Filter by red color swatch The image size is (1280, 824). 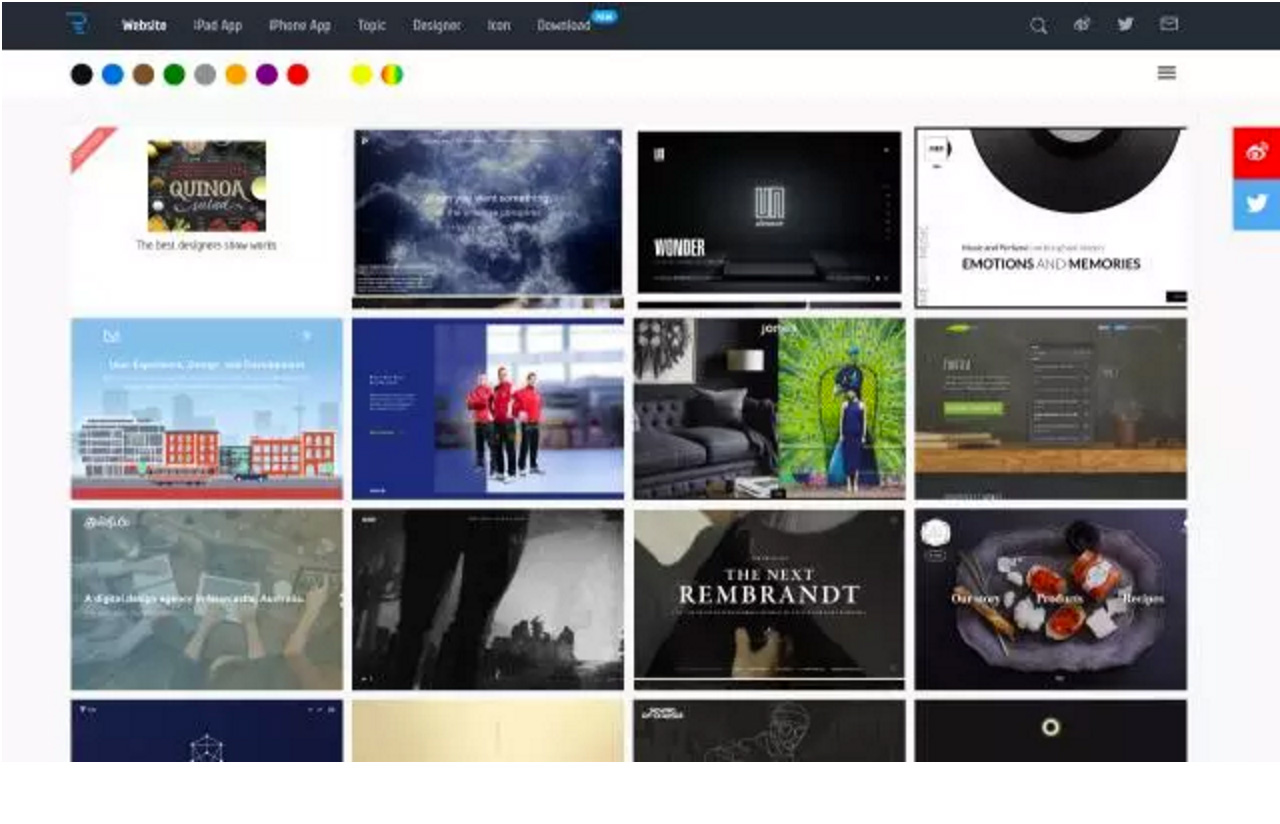coord(298,74)
